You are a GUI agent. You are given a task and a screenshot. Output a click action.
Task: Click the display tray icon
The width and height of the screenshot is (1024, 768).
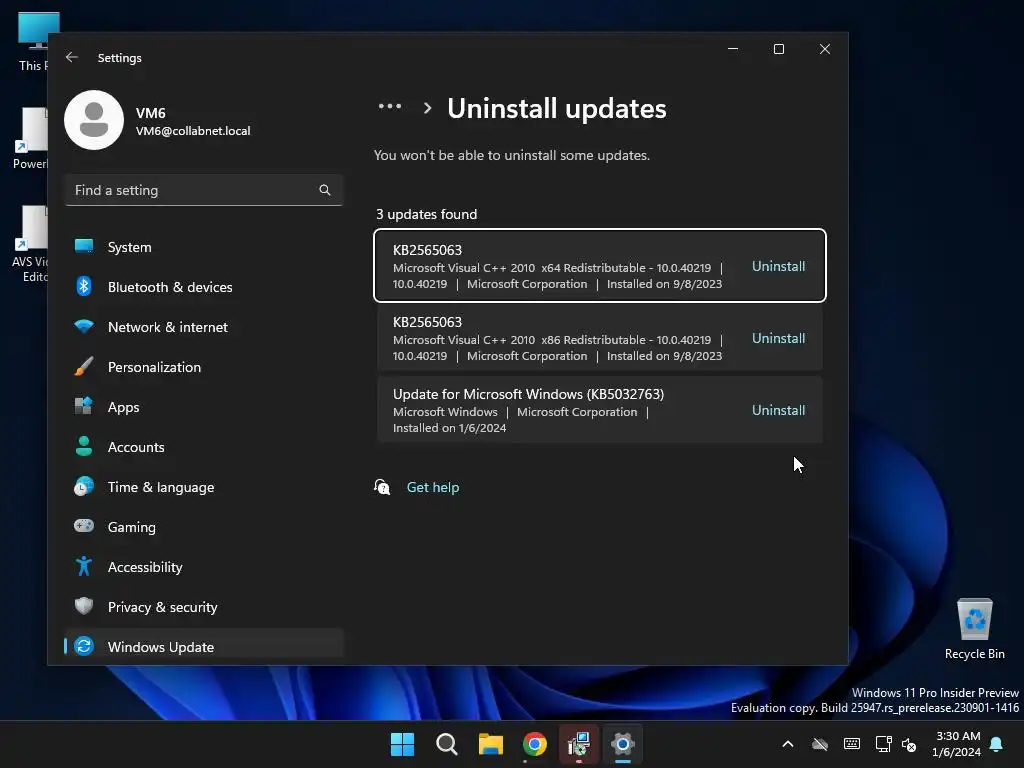point(883,744)
